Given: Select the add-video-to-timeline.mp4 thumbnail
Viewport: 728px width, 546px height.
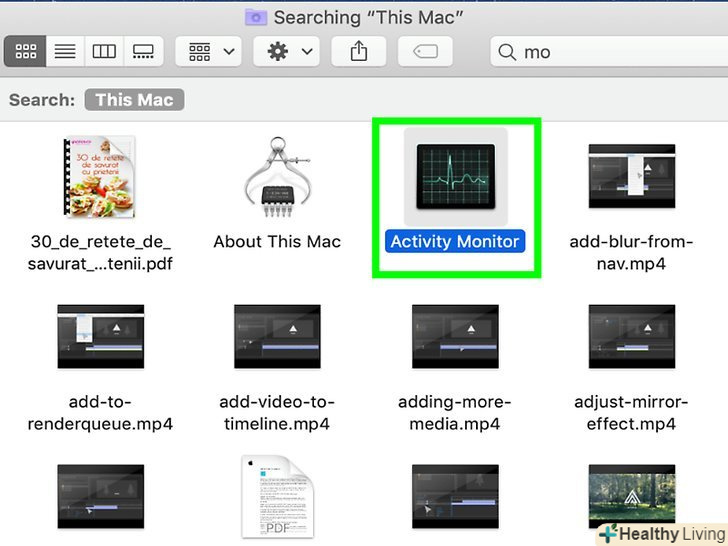Looking at the screenshot, I should click(x=277, y=337).
